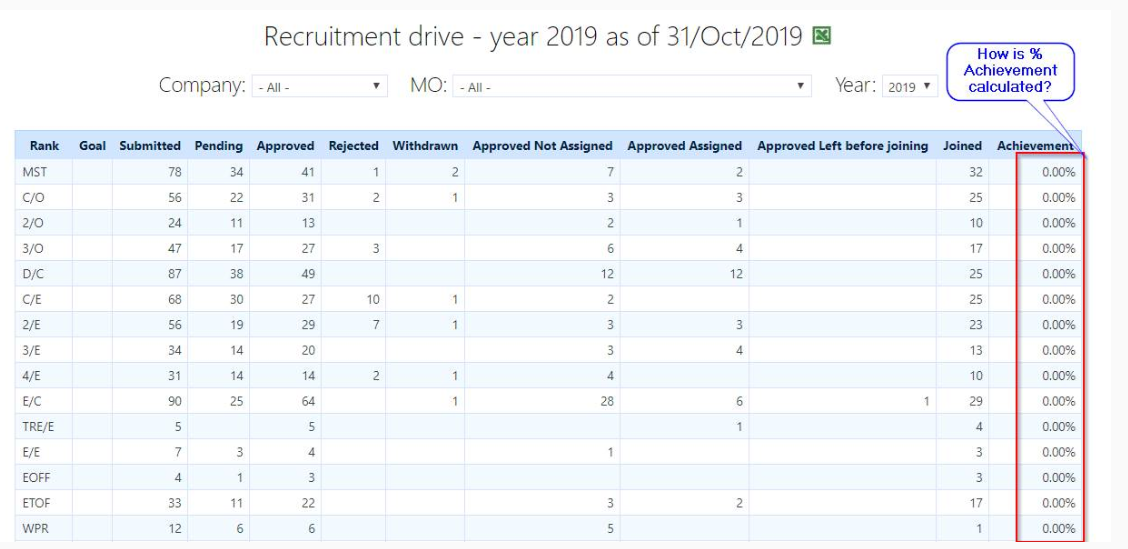The width and height of the screenshot is (1128, 549).
Task: Click the Pending column header
Action: point(219,145)
